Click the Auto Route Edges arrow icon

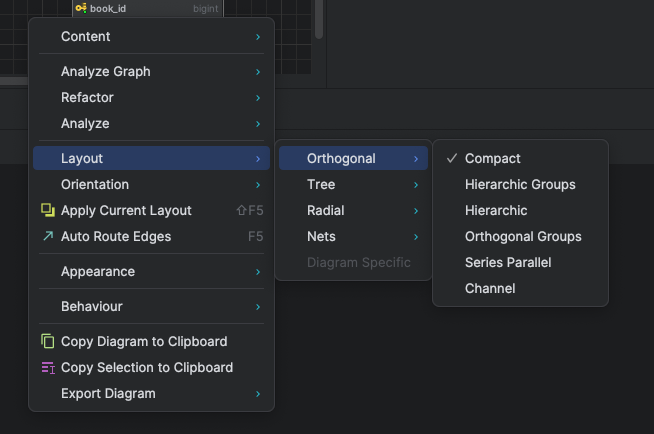coord(47,236)
